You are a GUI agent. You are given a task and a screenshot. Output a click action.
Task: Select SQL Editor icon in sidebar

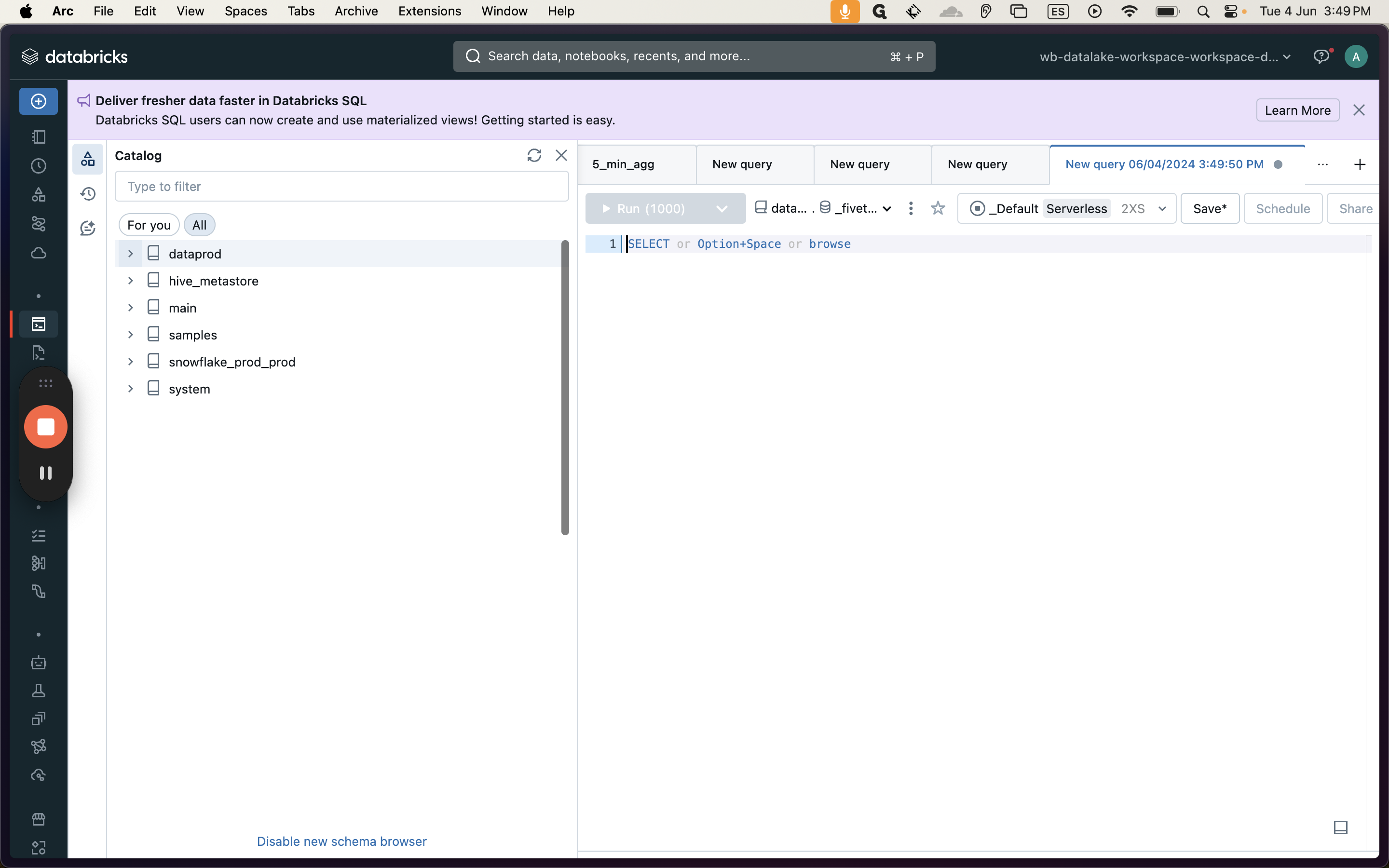pyautogui.click(x=39, y=325)
